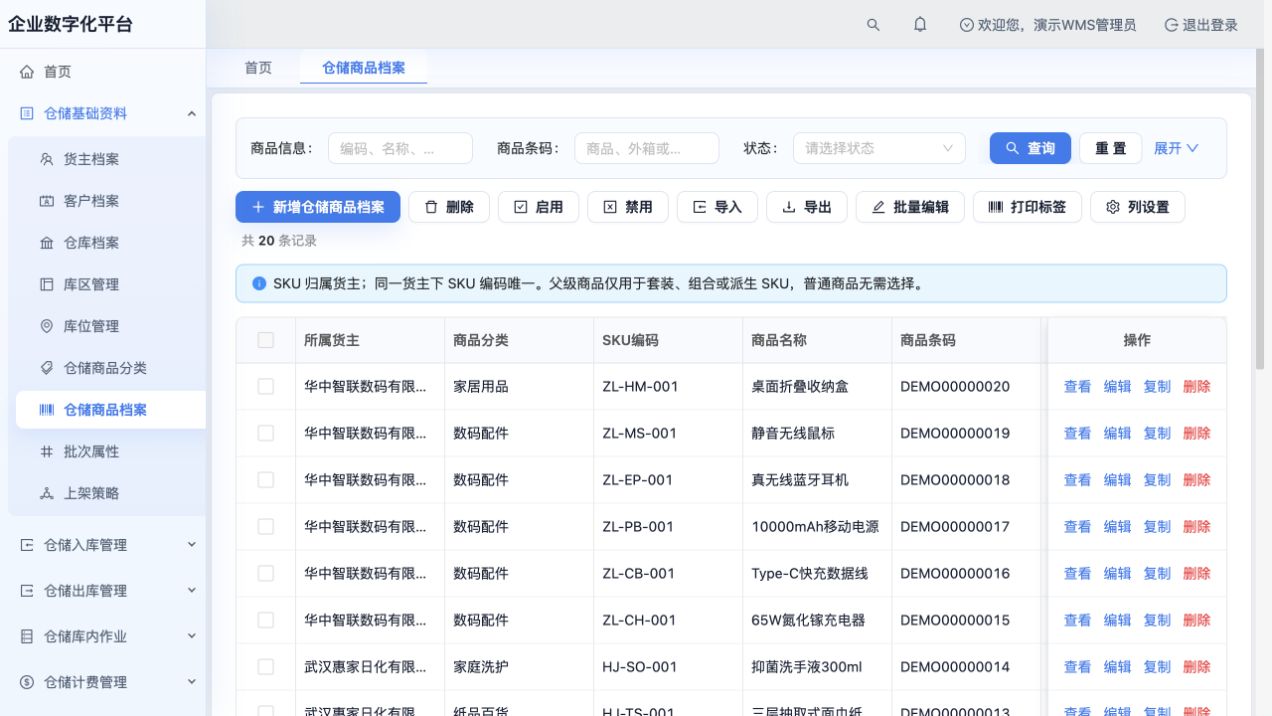Click 复制 for 真无线蓝牙耳机 row
Viewport: 1272px width, 716px height.
click(x=1157, y=480)
